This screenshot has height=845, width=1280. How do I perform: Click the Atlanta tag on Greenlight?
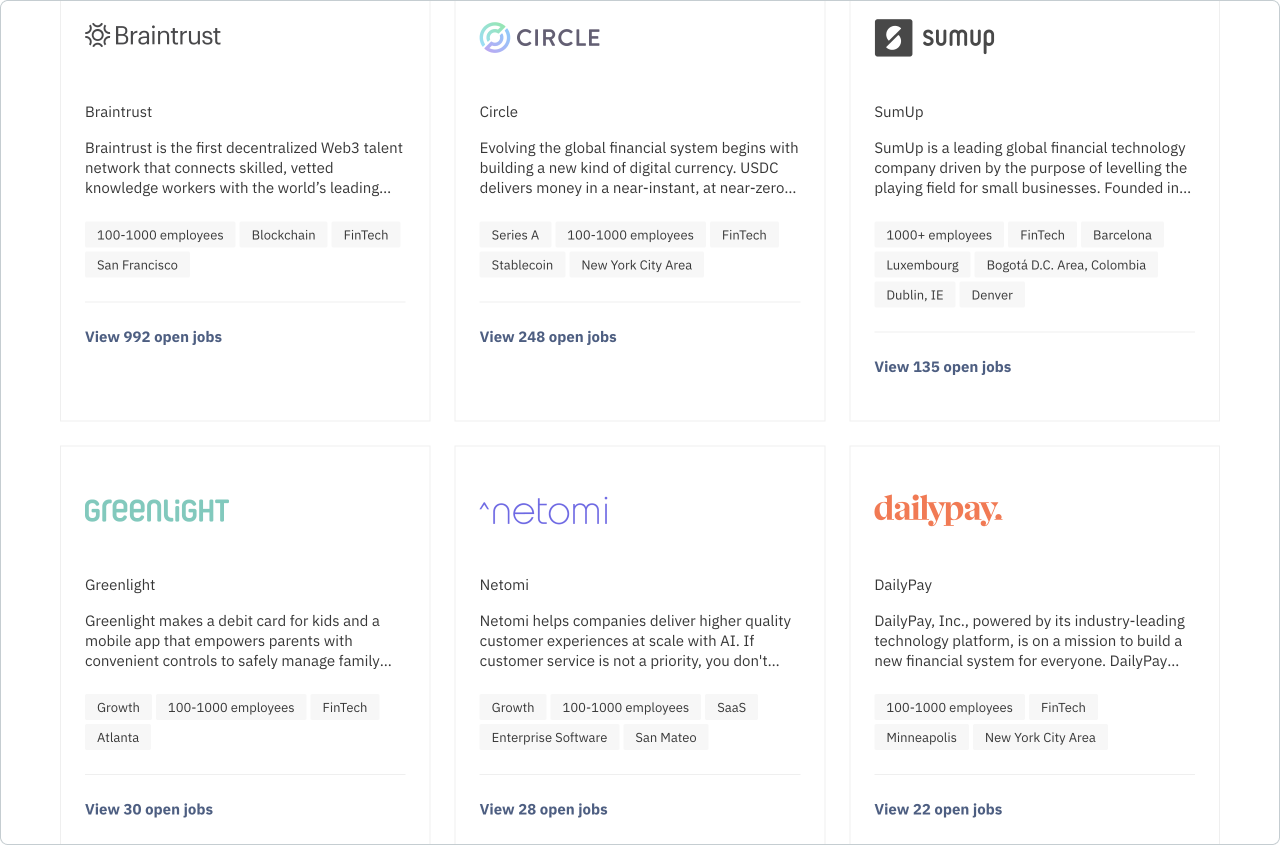[118, 737]
